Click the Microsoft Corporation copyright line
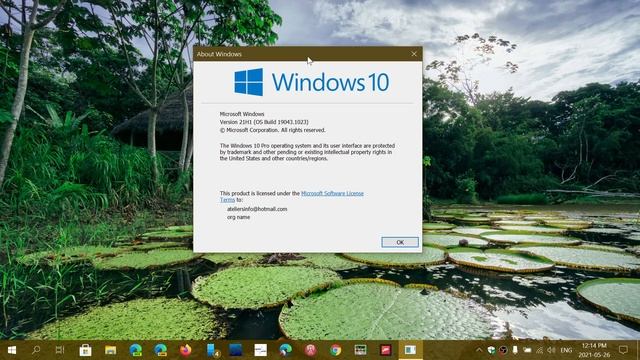 (x=273, y=130)
